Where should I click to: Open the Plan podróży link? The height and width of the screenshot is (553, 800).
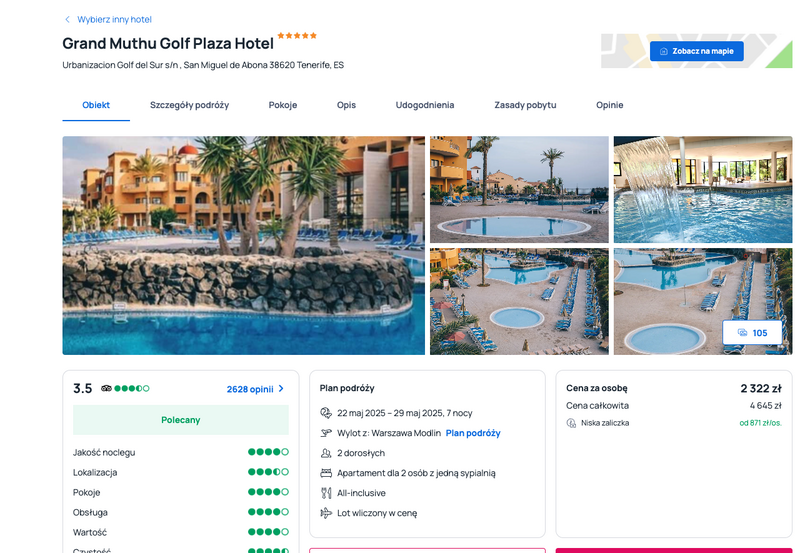click(x=473, y=433)
